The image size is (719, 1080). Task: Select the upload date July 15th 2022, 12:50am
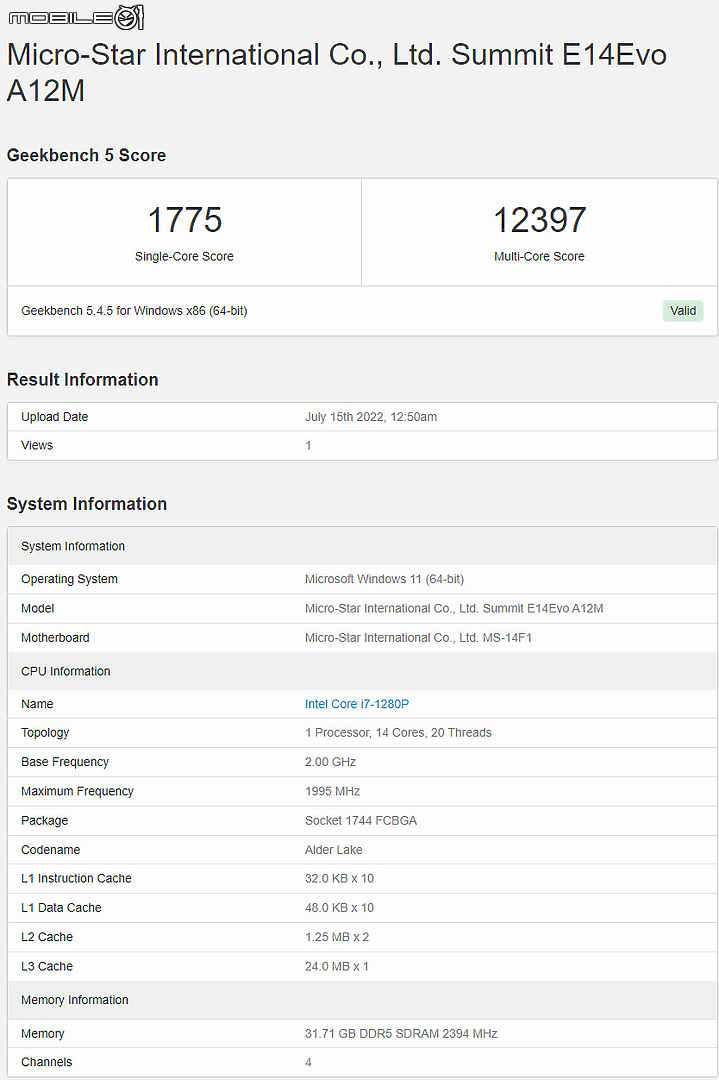371,417
